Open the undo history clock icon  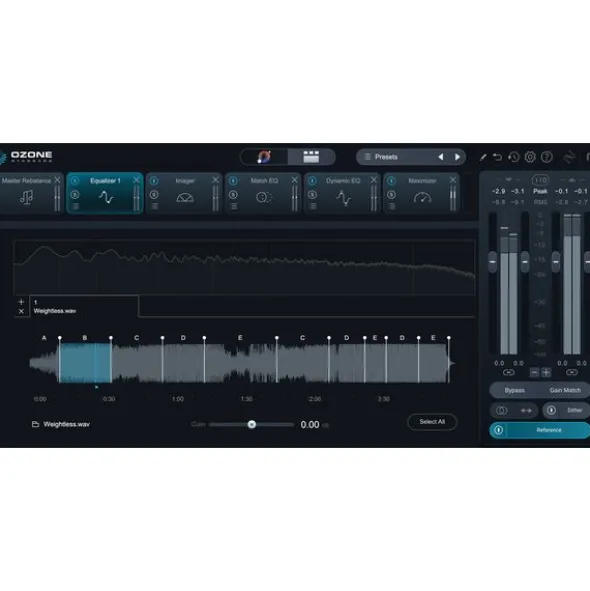coord(513,157)
